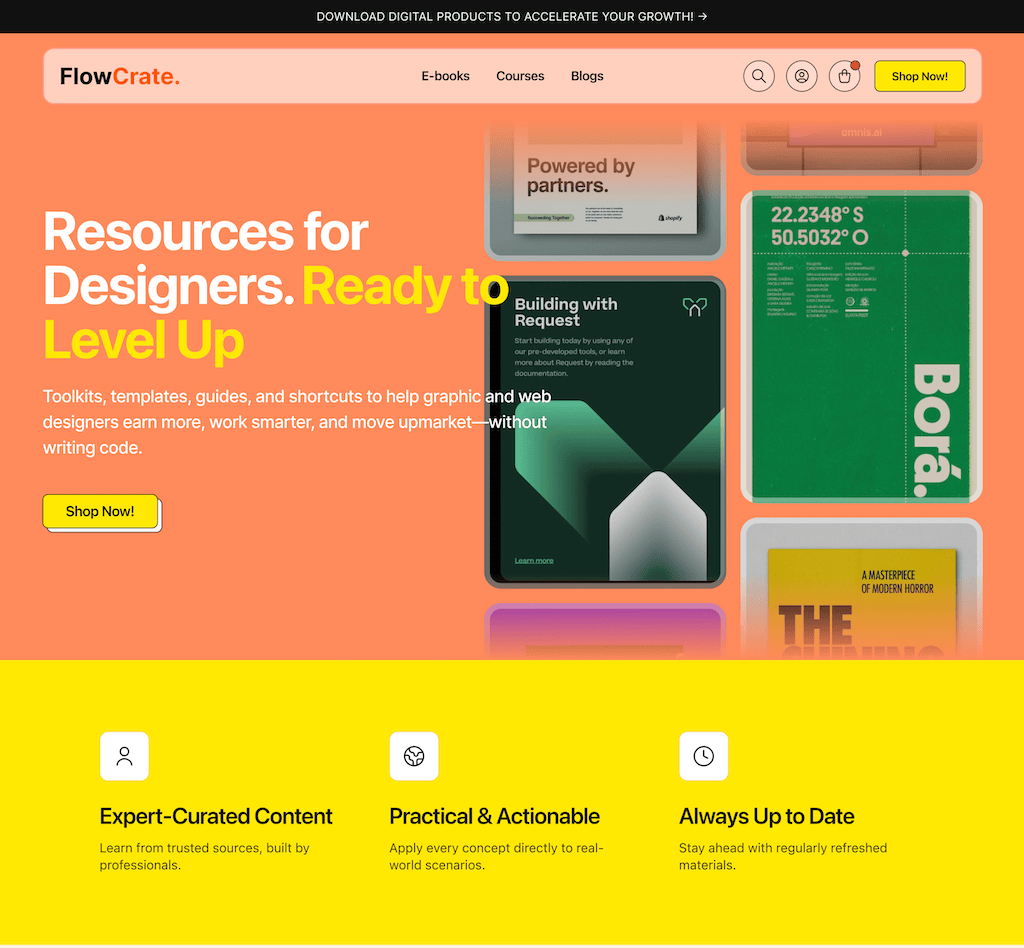The image size is (1024, 948).
Task: Click the 22.2348° S coordinates on green poster
Action: tap(817, 215)
